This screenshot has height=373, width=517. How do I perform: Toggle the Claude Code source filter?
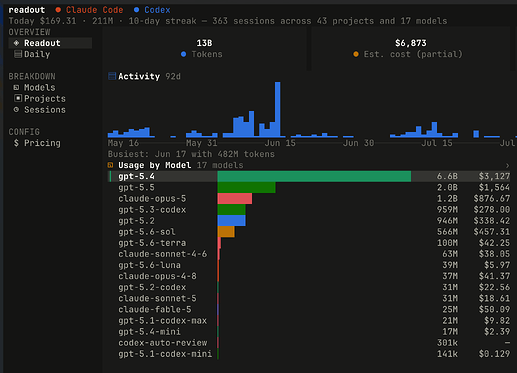[x=89, y=10]
